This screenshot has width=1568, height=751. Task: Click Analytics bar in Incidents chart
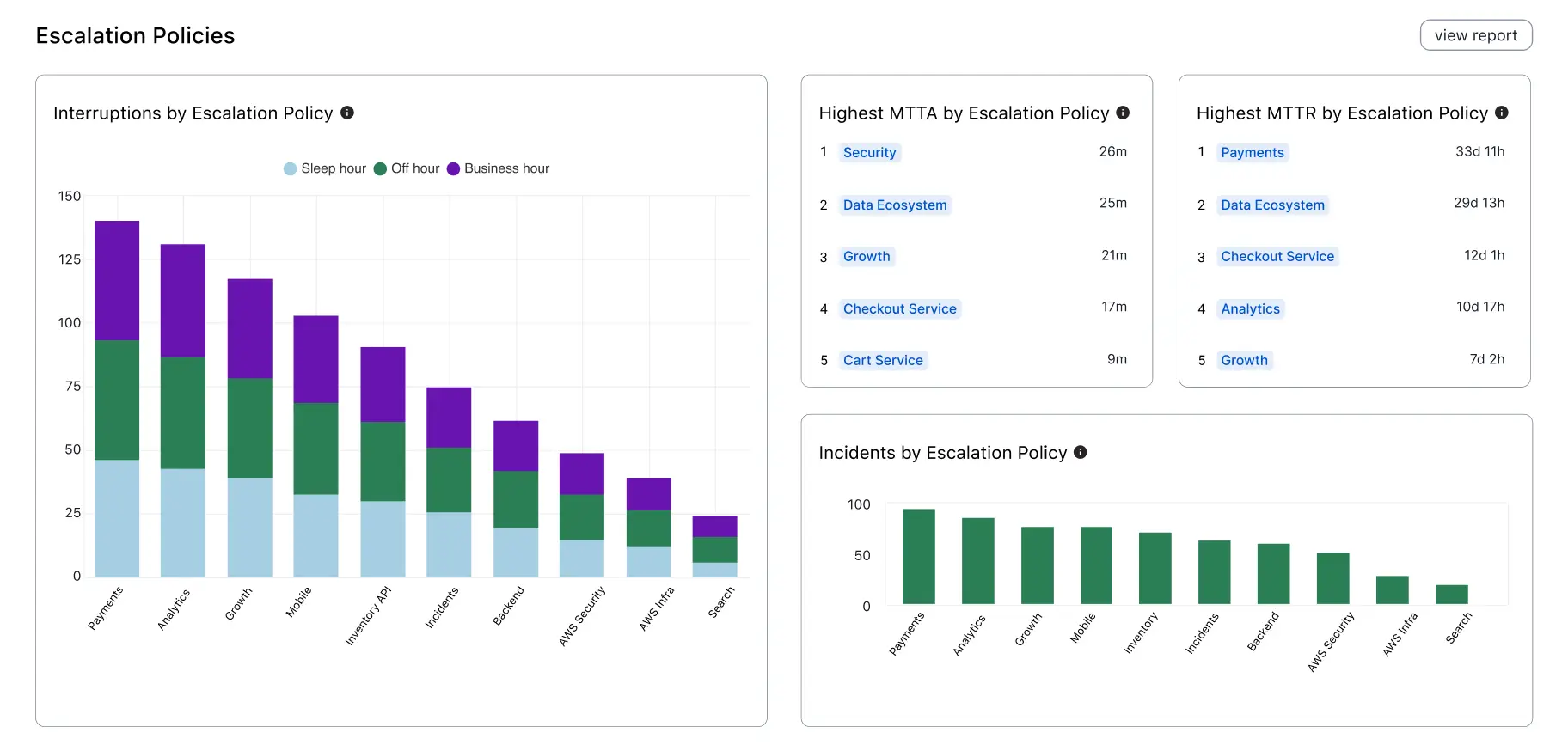coord(978,561)
